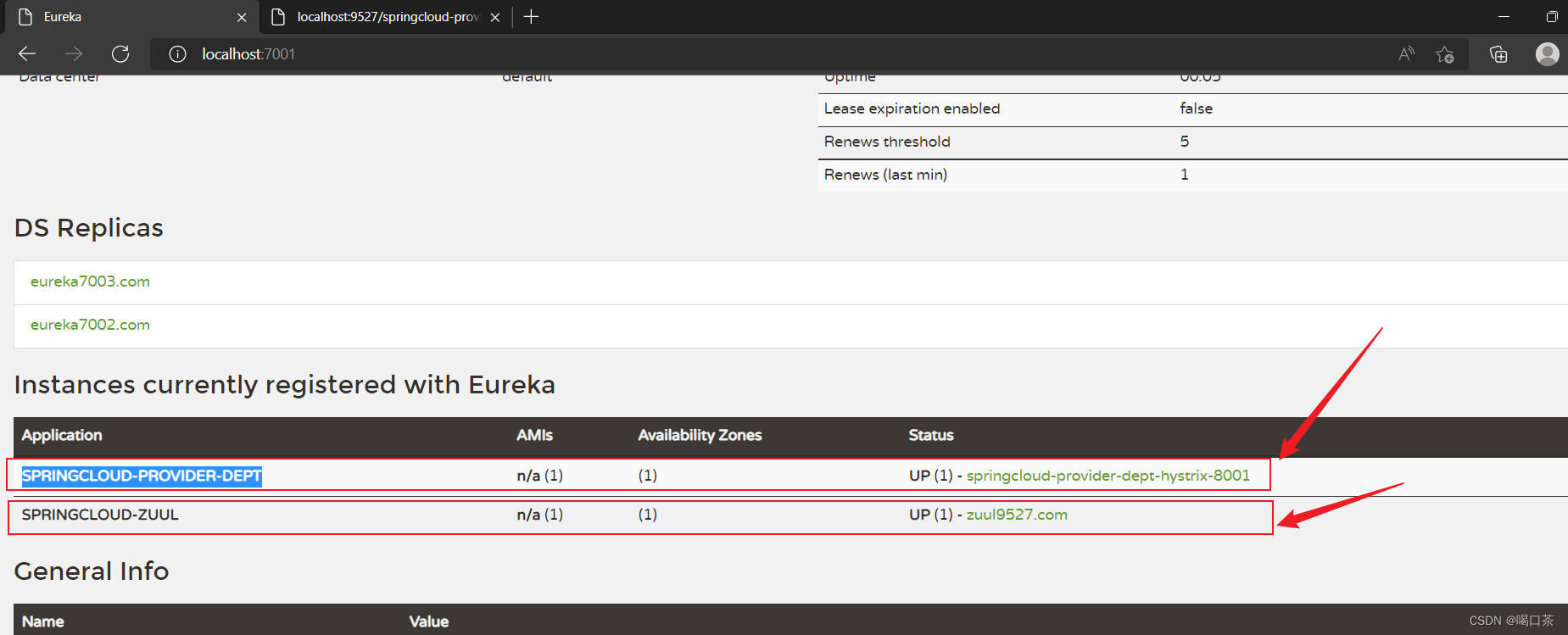Click the General Info heading
Screen dimensions: 1568x635
[92, 571]
